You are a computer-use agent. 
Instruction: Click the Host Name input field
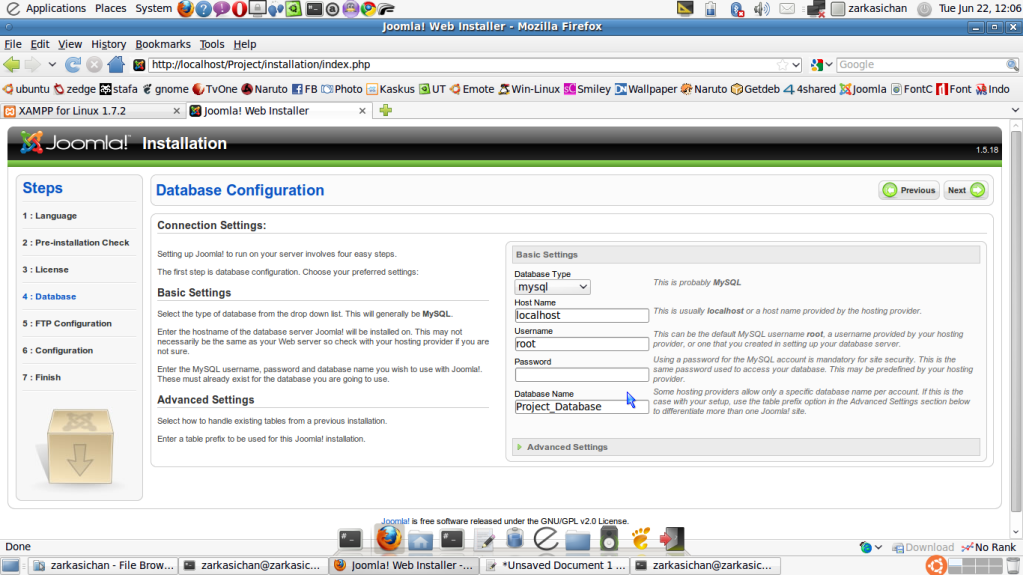581,315
